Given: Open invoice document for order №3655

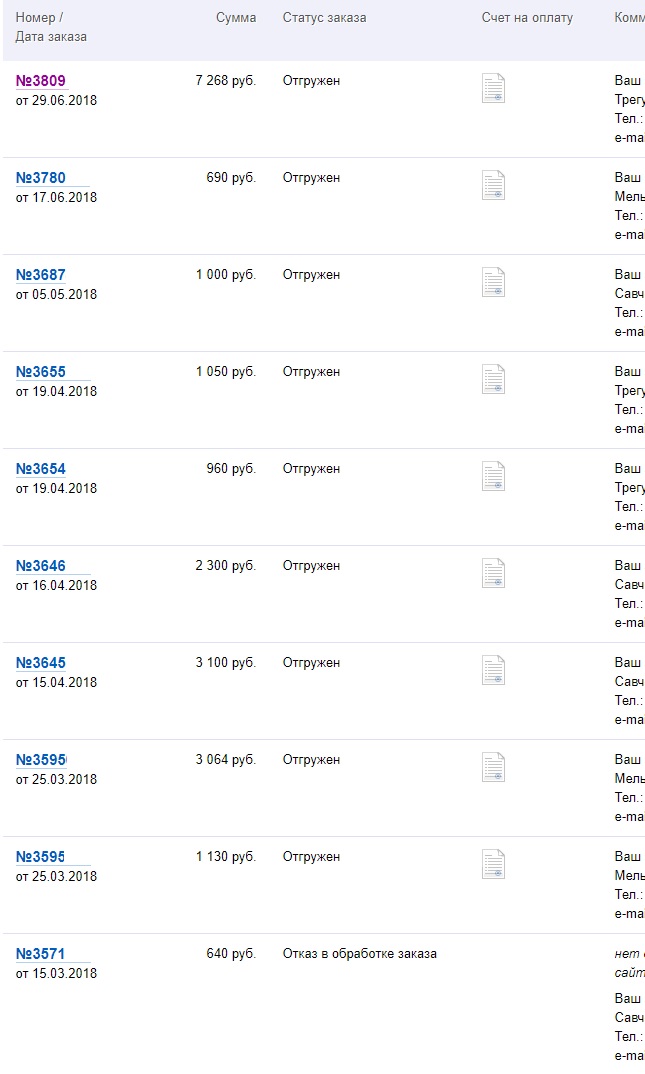Looking at the screenshot, I should click(x=493, y=379).
